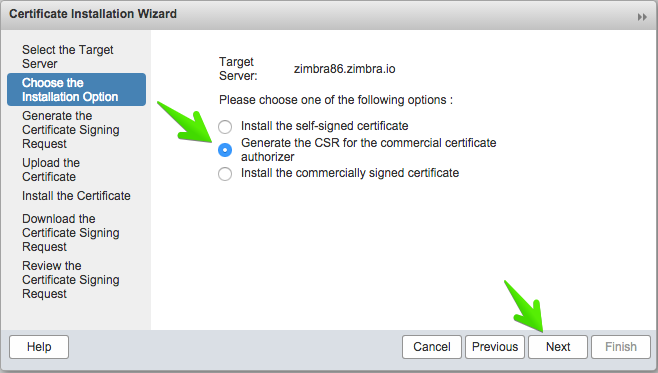Open the Choose the Installation Option step
658x373 pixels.
(76, 89)
